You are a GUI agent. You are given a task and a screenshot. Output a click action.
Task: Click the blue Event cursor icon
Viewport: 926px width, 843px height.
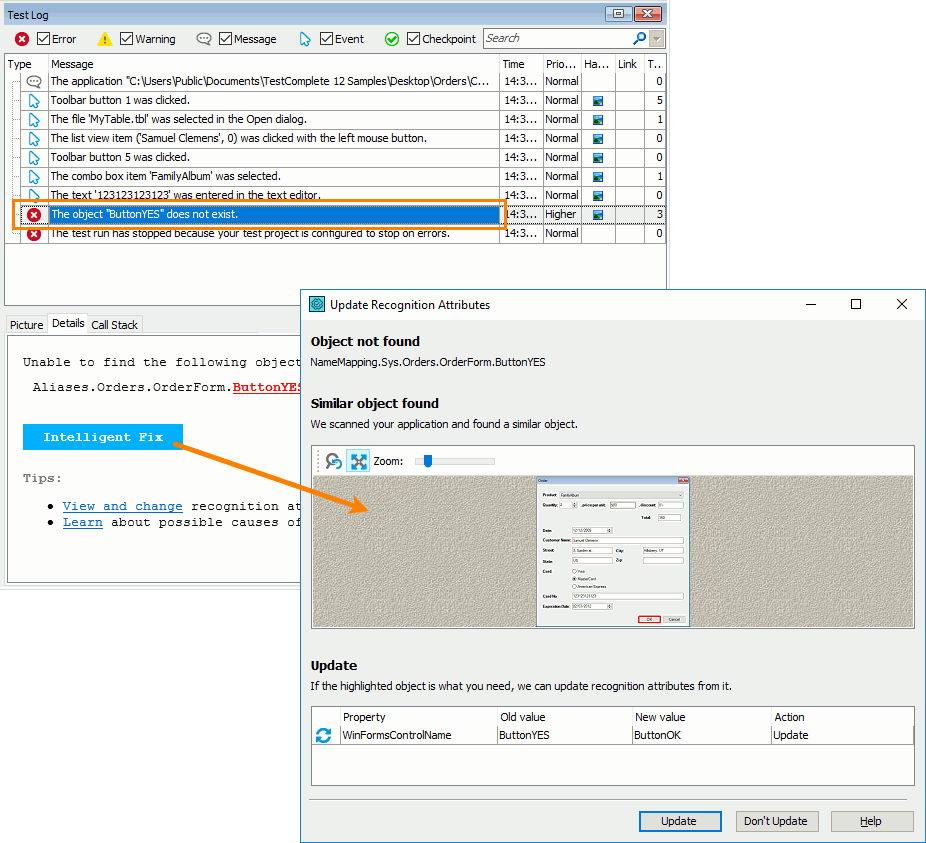click(x=305, y=38)
